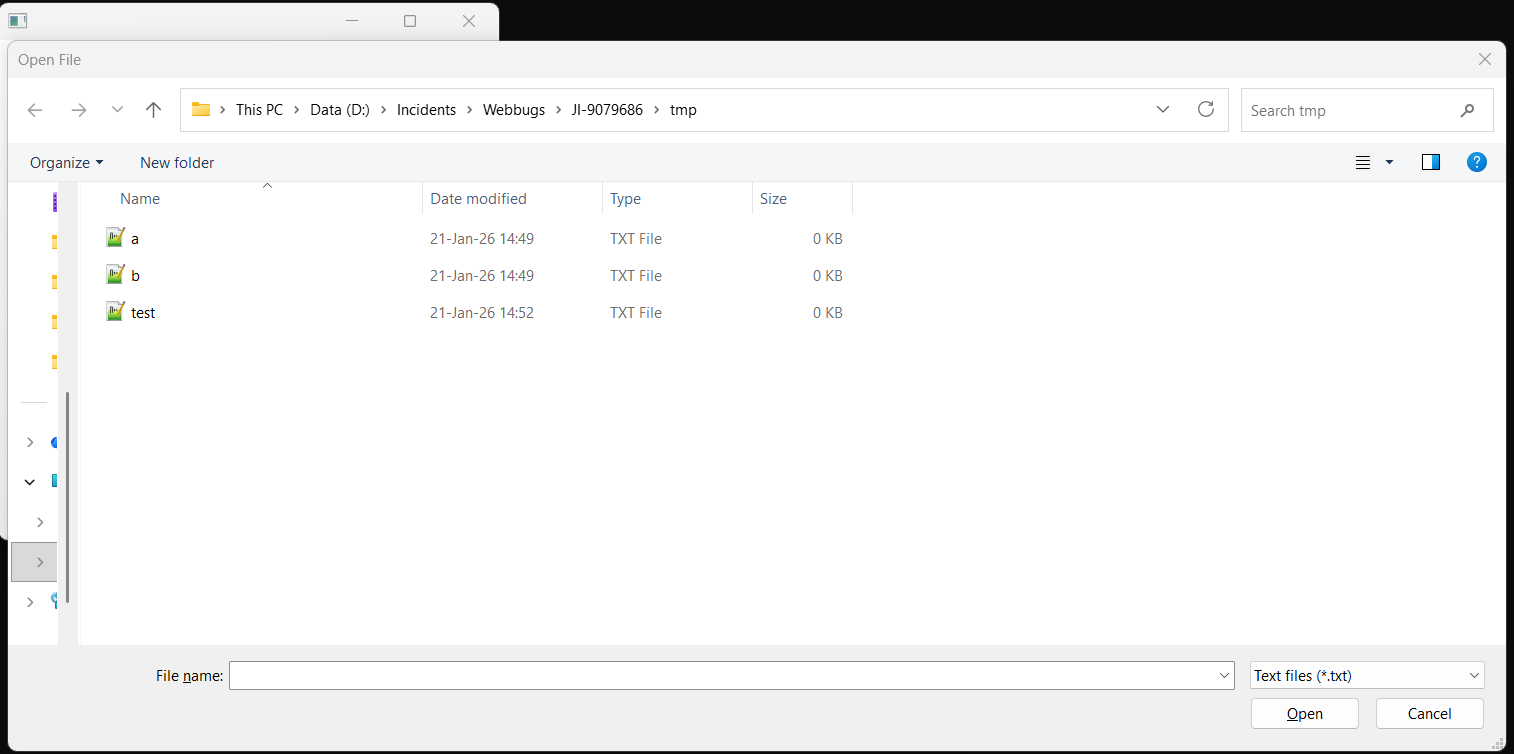Screen dimensions: 1514x754
Task: Navigate to Incidents breadcrumb
Action: (426, 110)
